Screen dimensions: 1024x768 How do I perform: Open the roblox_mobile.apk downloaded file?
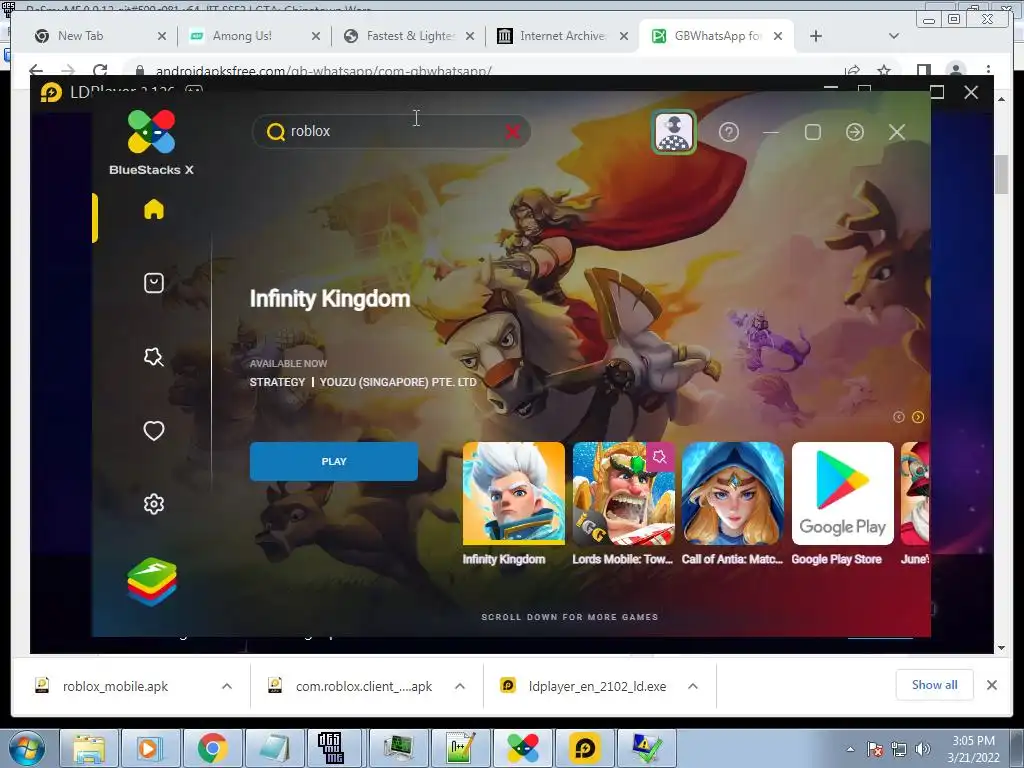[115, 686]
